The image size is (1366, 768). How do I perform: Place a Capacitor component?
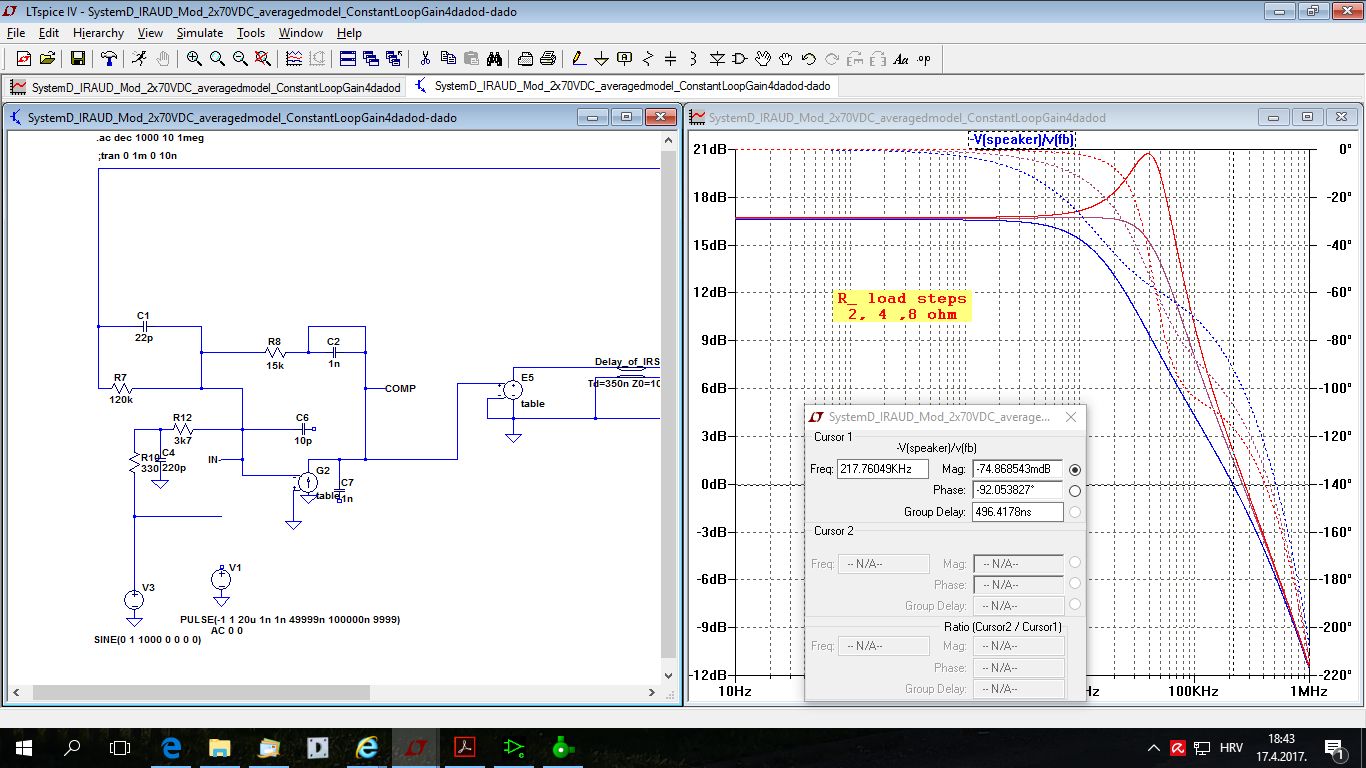[x=671, y=59]
